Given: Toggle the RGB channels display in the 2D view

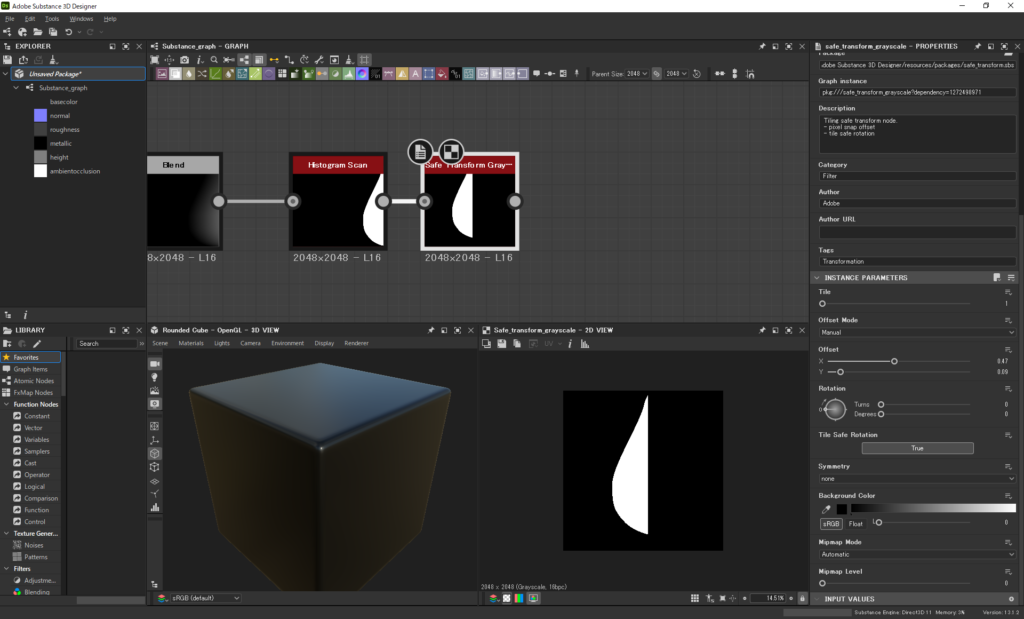Looking at the screenshot, I should click(x=519, y=598).
